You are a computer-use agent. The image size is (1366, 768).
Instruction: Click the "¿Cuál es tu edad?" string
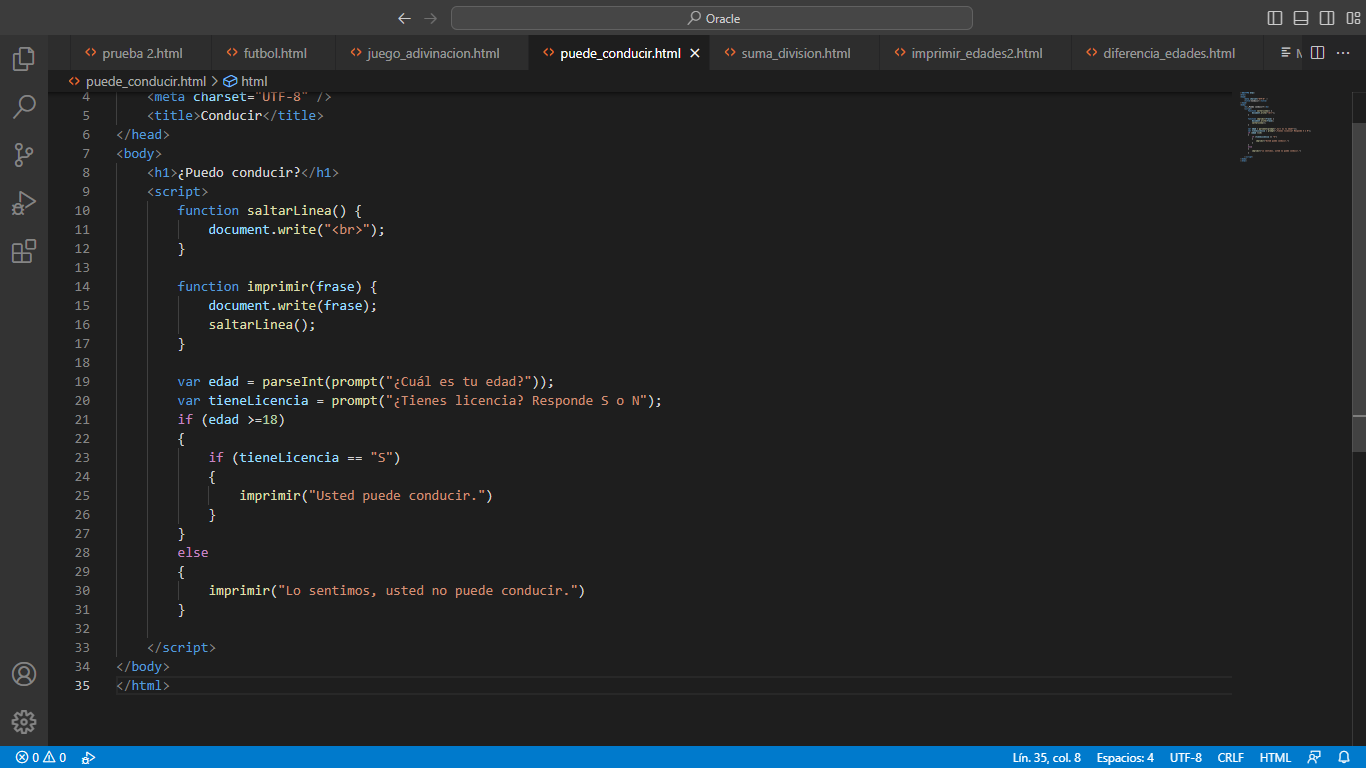458,381
